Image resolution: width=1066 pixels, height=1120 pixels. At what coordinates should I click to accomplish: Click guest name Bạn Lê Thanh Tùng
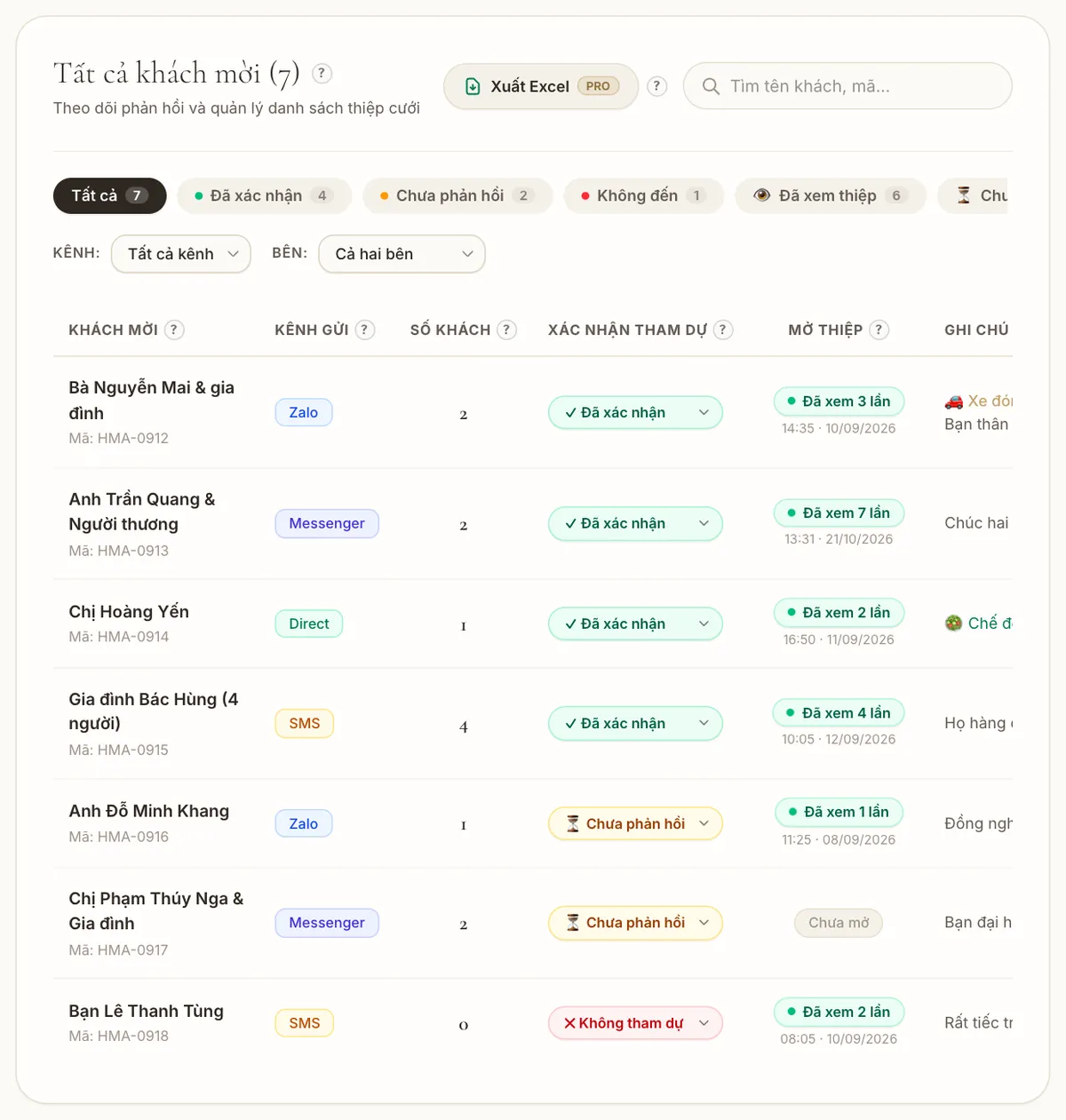[x=147, y=1011]
